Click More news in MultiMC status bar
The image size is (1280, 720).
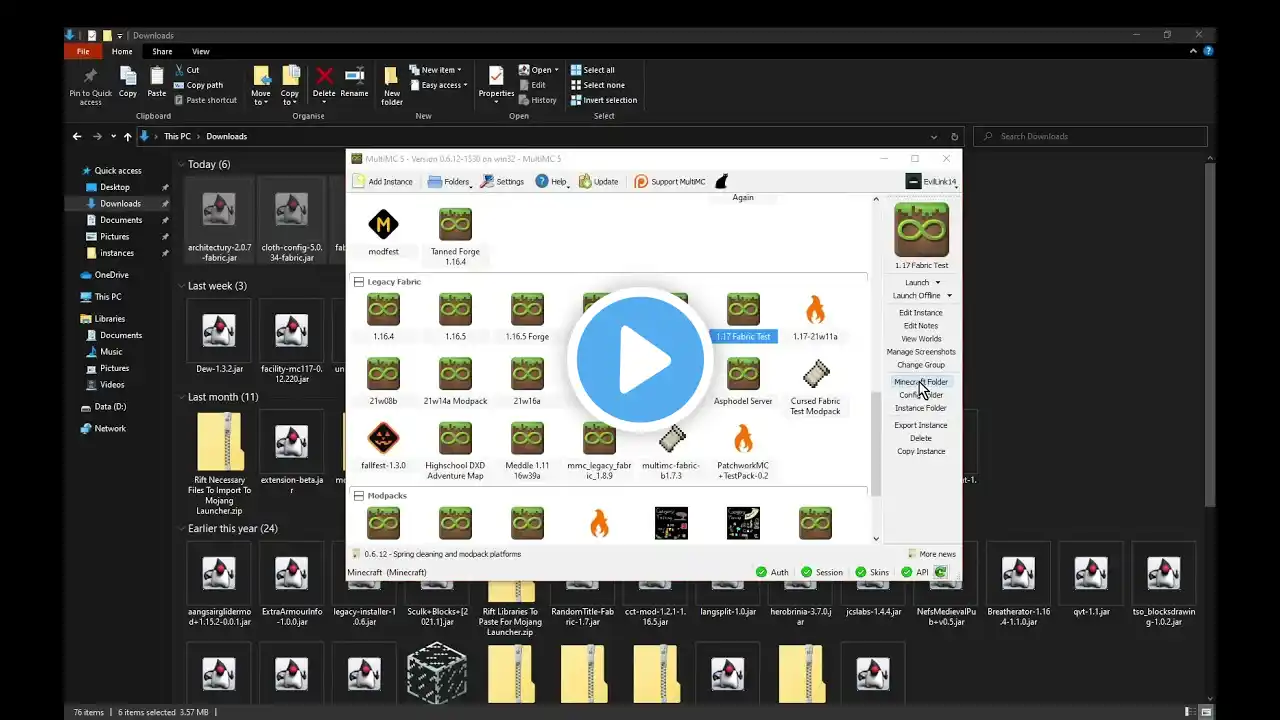(x=932, y=554)
